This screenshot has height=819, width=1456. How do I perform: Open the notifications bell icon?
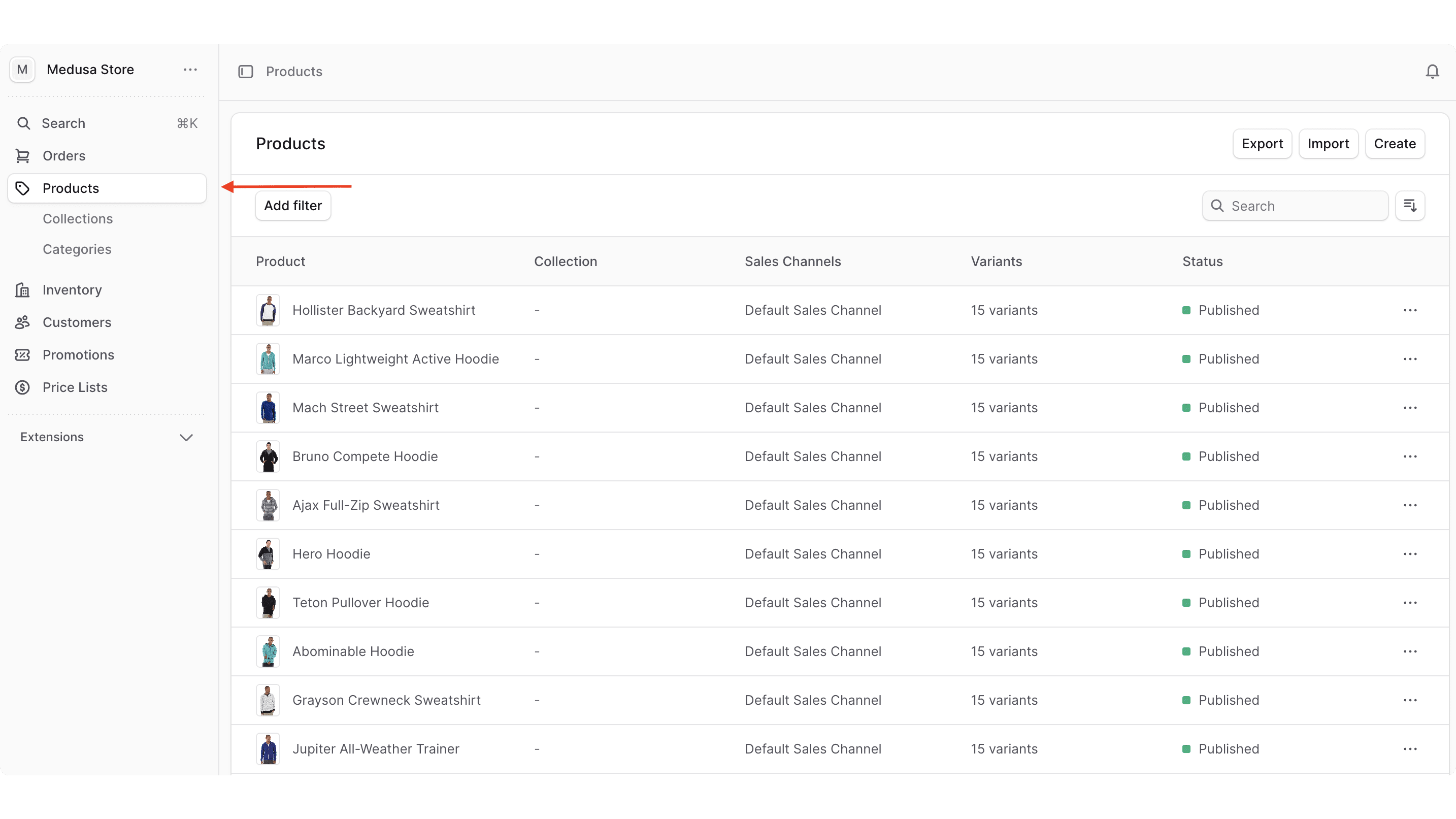pyautogui.click(x=1432, y=71)
